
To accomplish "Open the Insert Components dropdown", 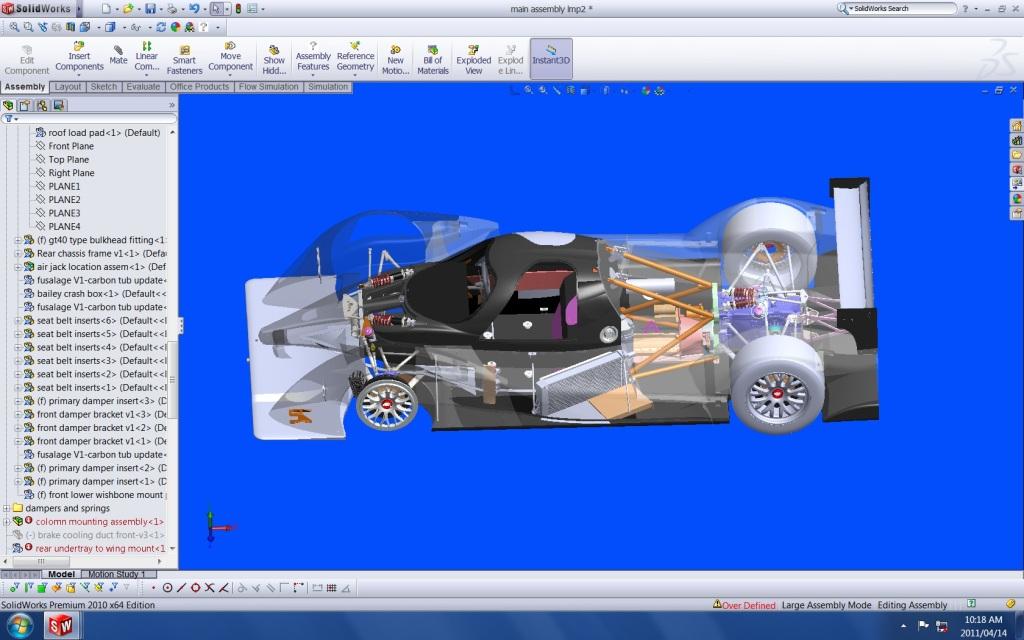I will point(79,57).
